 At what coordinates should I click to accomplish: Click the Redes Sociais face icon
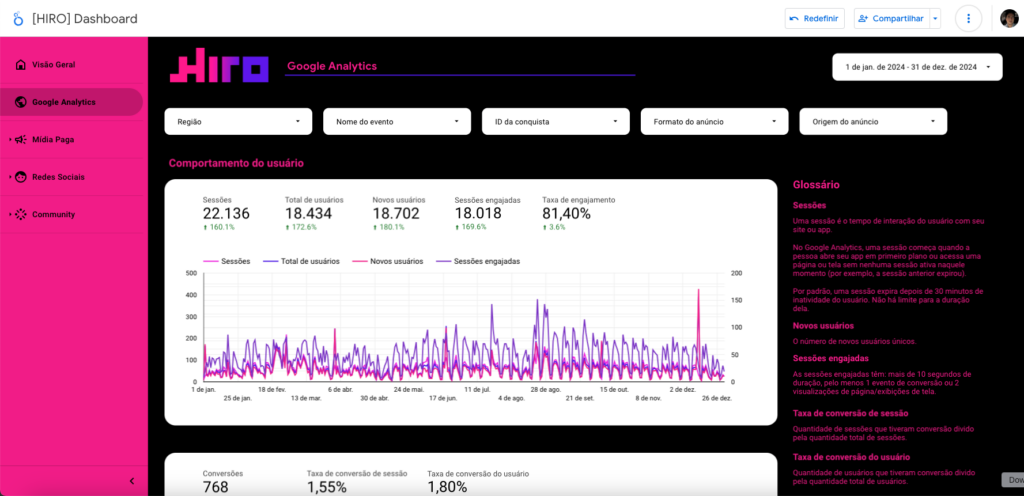click(20, 177)
